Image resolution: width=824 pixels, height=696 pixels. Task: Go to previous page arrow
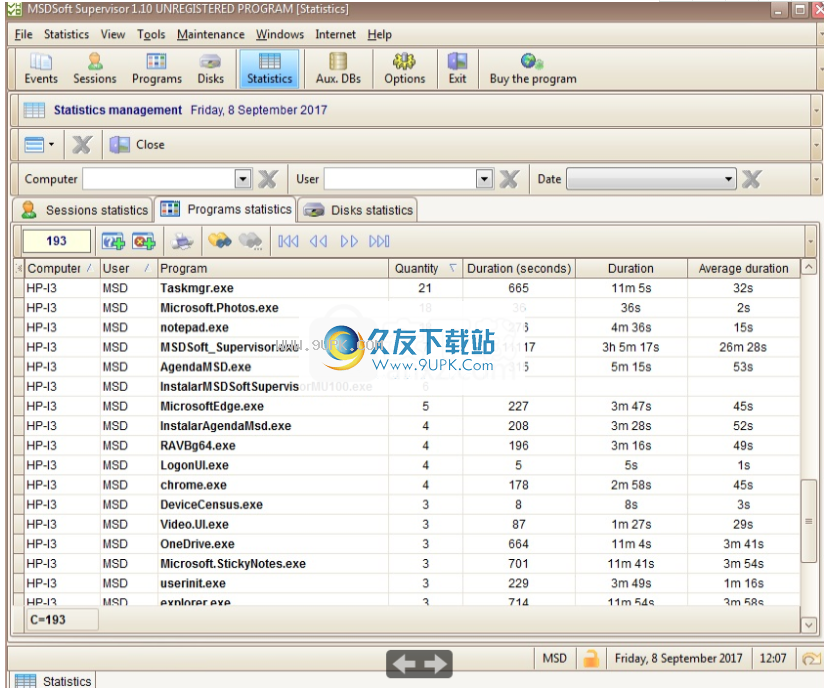click(318, 241)
